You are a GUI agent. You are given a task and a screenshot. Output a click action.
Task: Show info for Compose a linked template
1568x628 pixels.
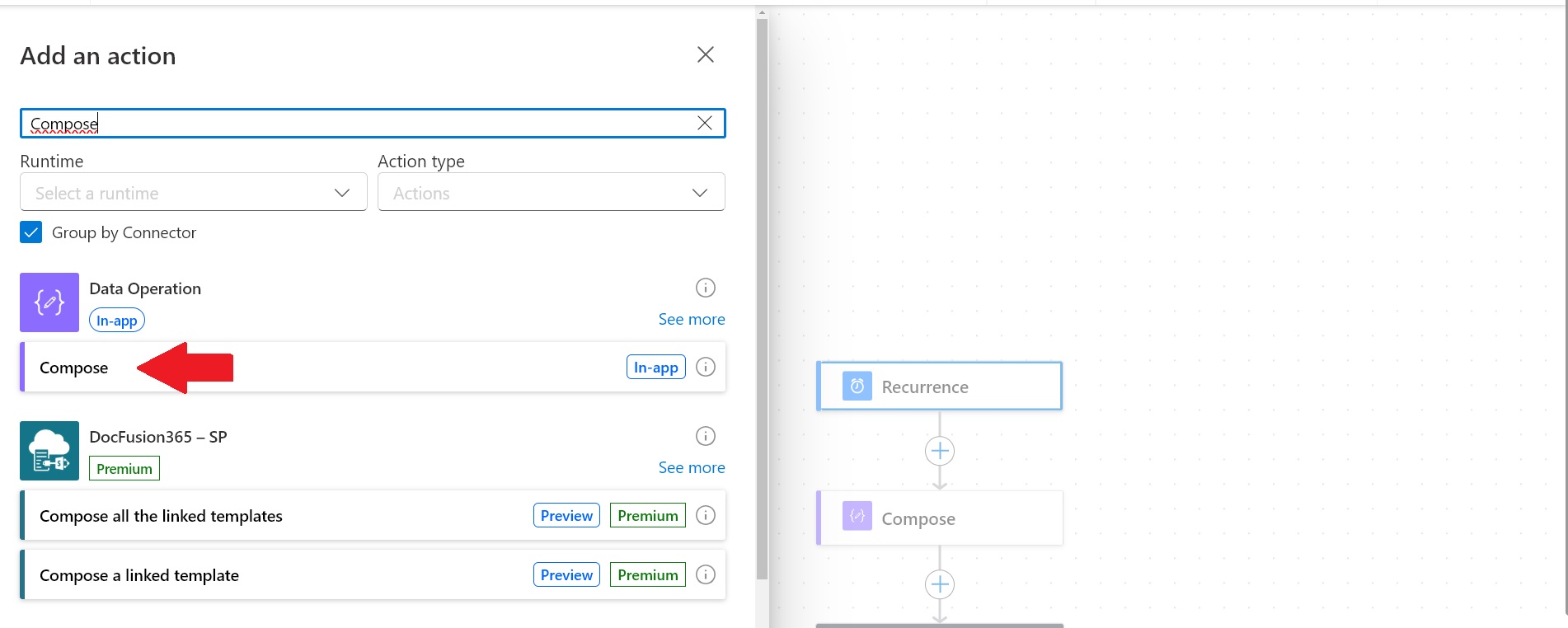click(x=705, y=574)
